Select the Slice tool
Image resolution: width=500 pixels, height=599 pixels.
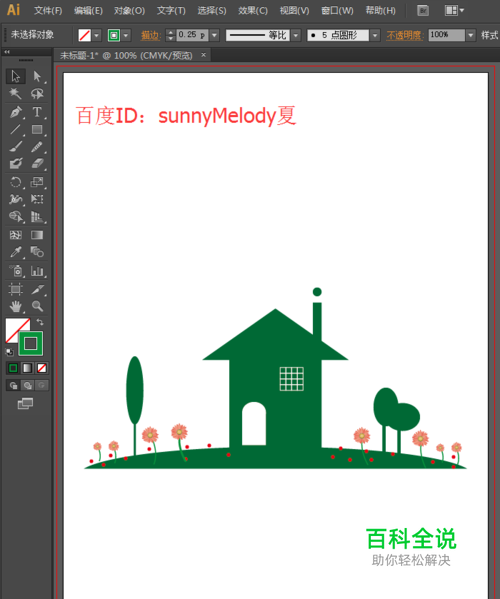click(x=37, y=289)
